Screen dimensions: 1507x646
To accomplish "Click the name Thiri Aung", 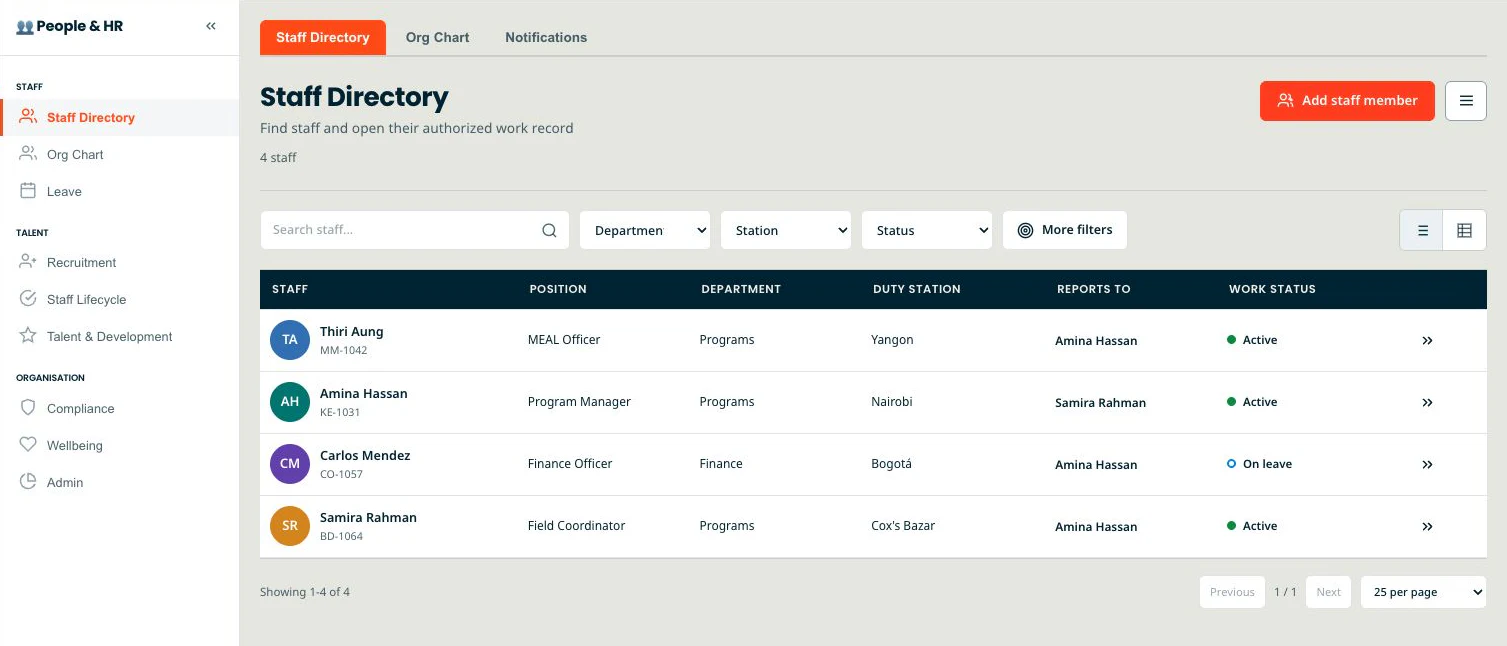I will click(x=351, y=332).
